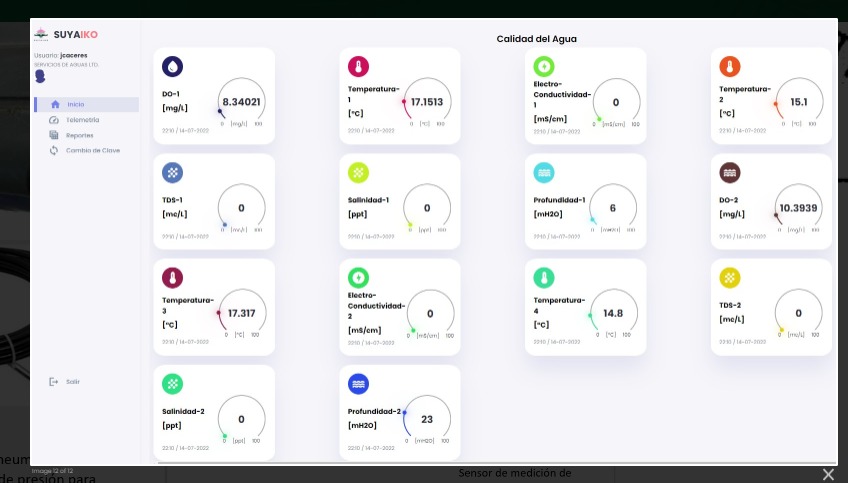Click the Profundidad-2 blue waves icon
This screenshot has height=483, width=848.
point(358,383)
